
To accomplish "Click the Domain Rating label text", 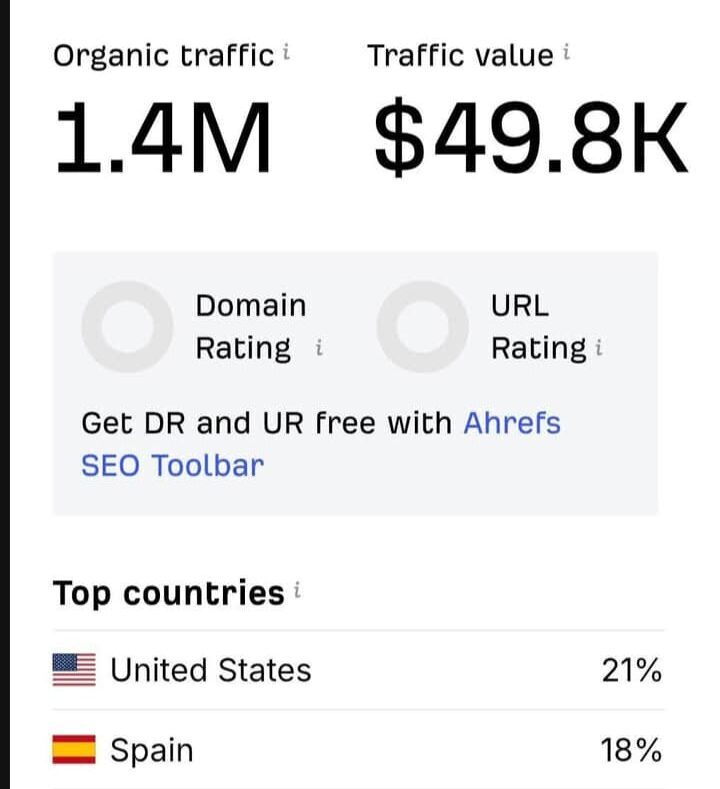I will point(250,327).
